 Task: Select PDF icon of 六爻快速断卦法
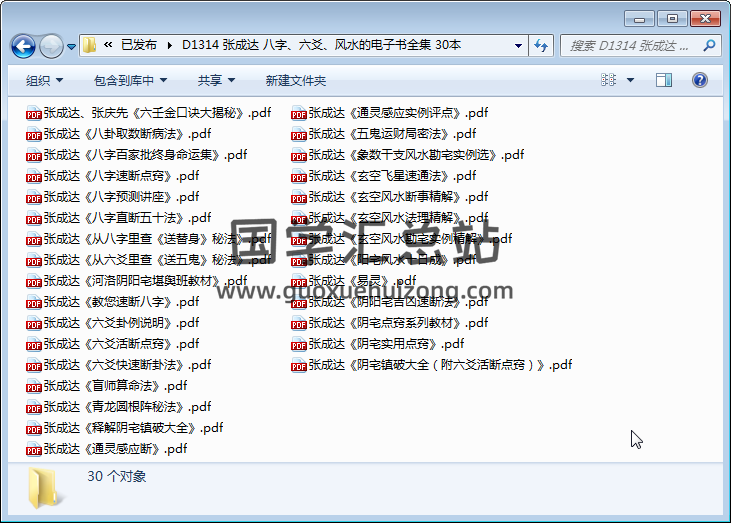tap(34, 365)
